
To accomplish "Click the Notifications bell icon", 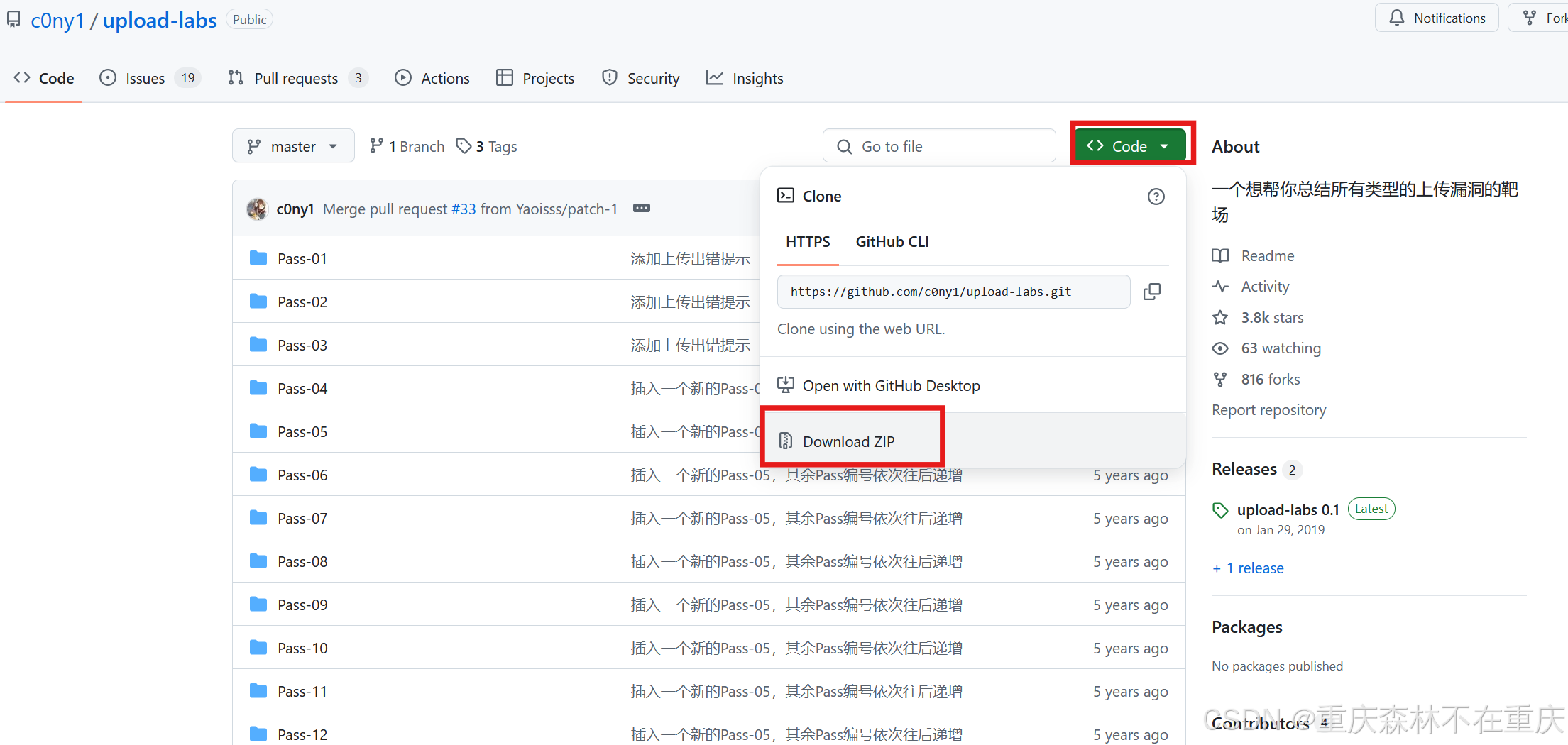I will [1396, 18].
